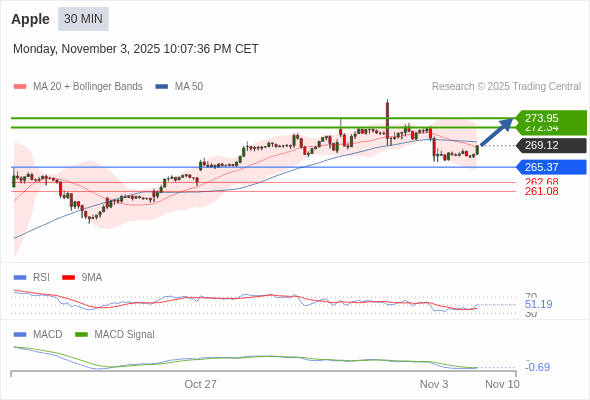Click the 261.08 red support value
This screenshot has width=590, height=400.
pos(541,191)
